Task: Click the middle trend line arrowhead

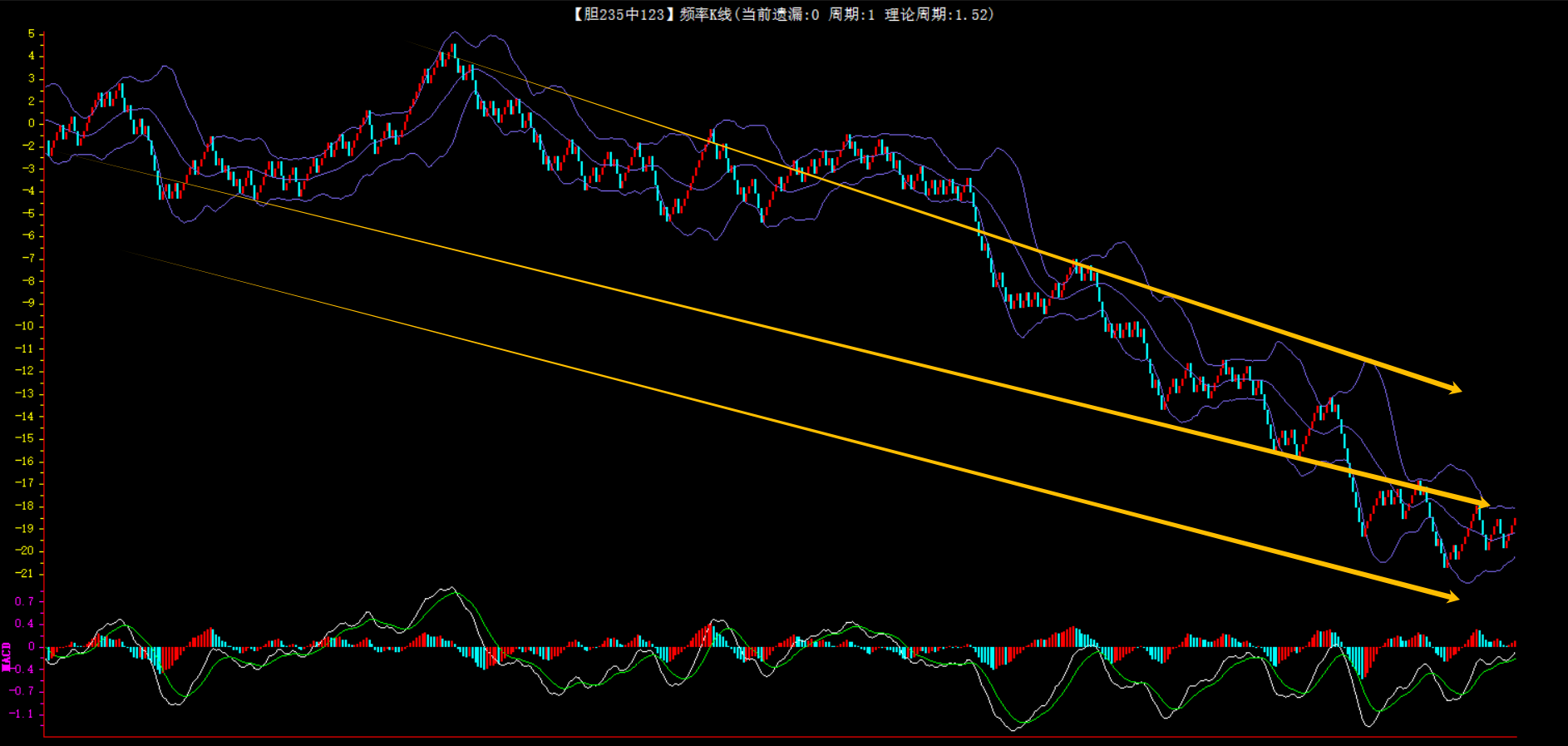Action: click(x=1482, y=502)
